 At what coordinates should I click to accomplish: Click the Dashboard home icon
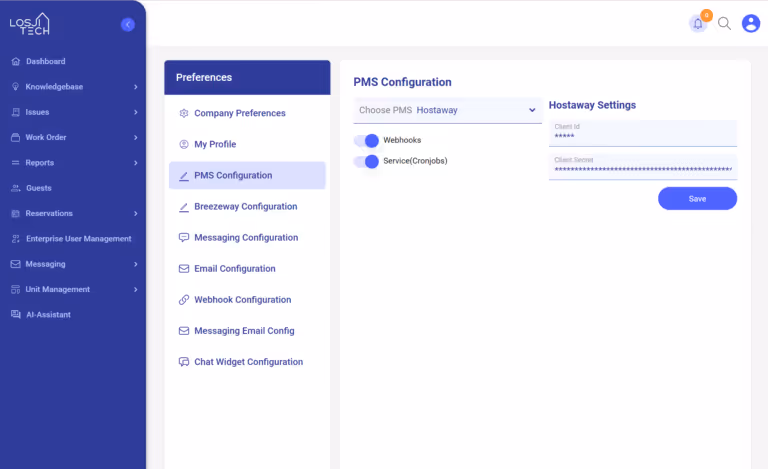tap(16, 61)
